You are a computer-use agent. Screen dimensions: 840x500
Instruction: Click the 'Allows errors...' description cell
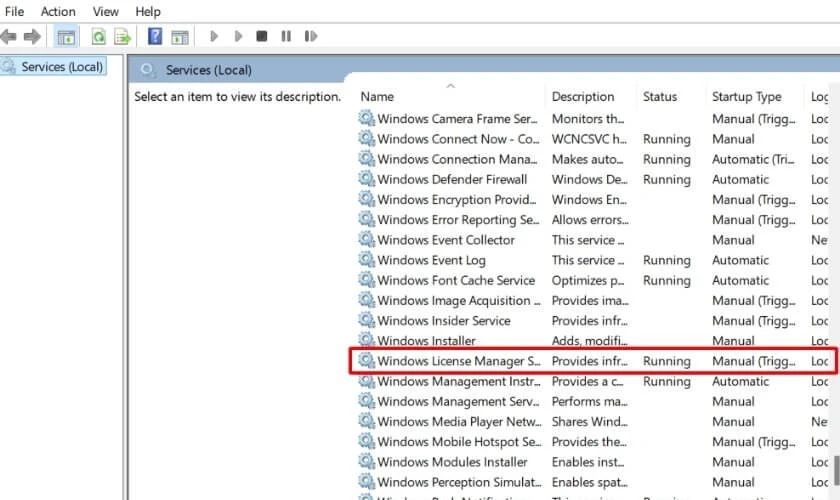pos(590,220)
